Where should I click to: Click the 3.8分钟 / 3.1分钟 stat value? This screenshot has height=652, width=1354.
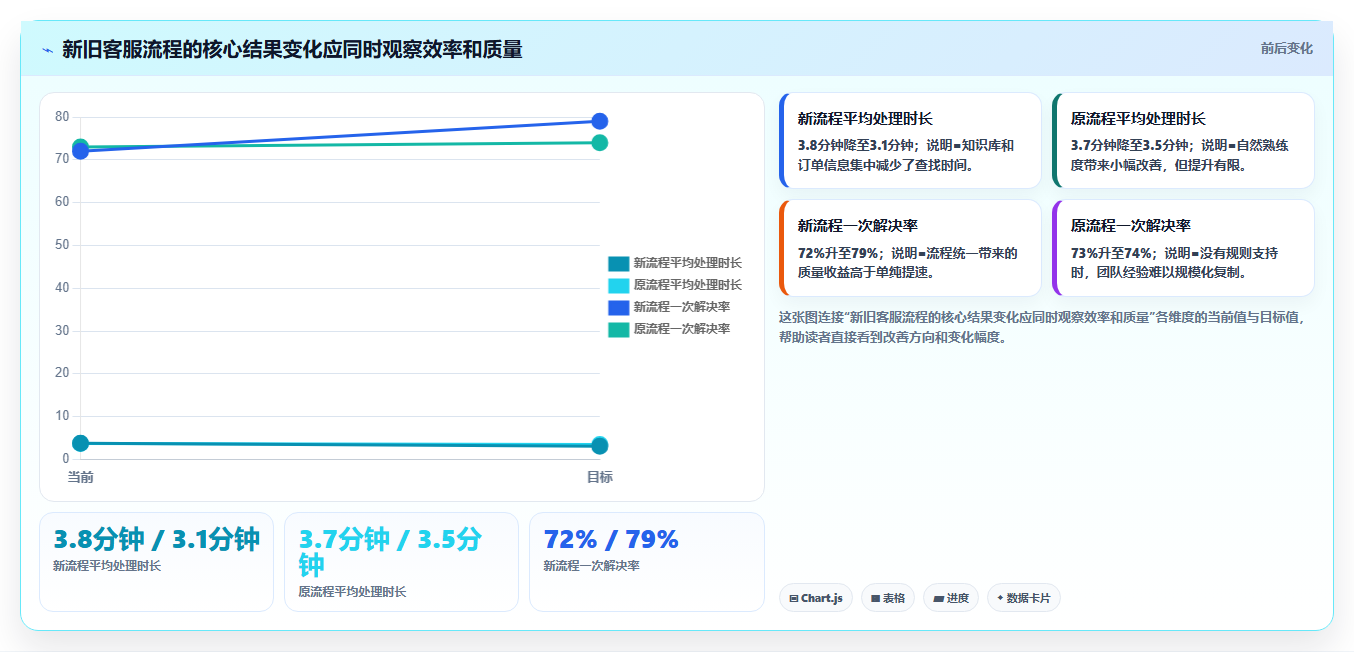[156, 540]
